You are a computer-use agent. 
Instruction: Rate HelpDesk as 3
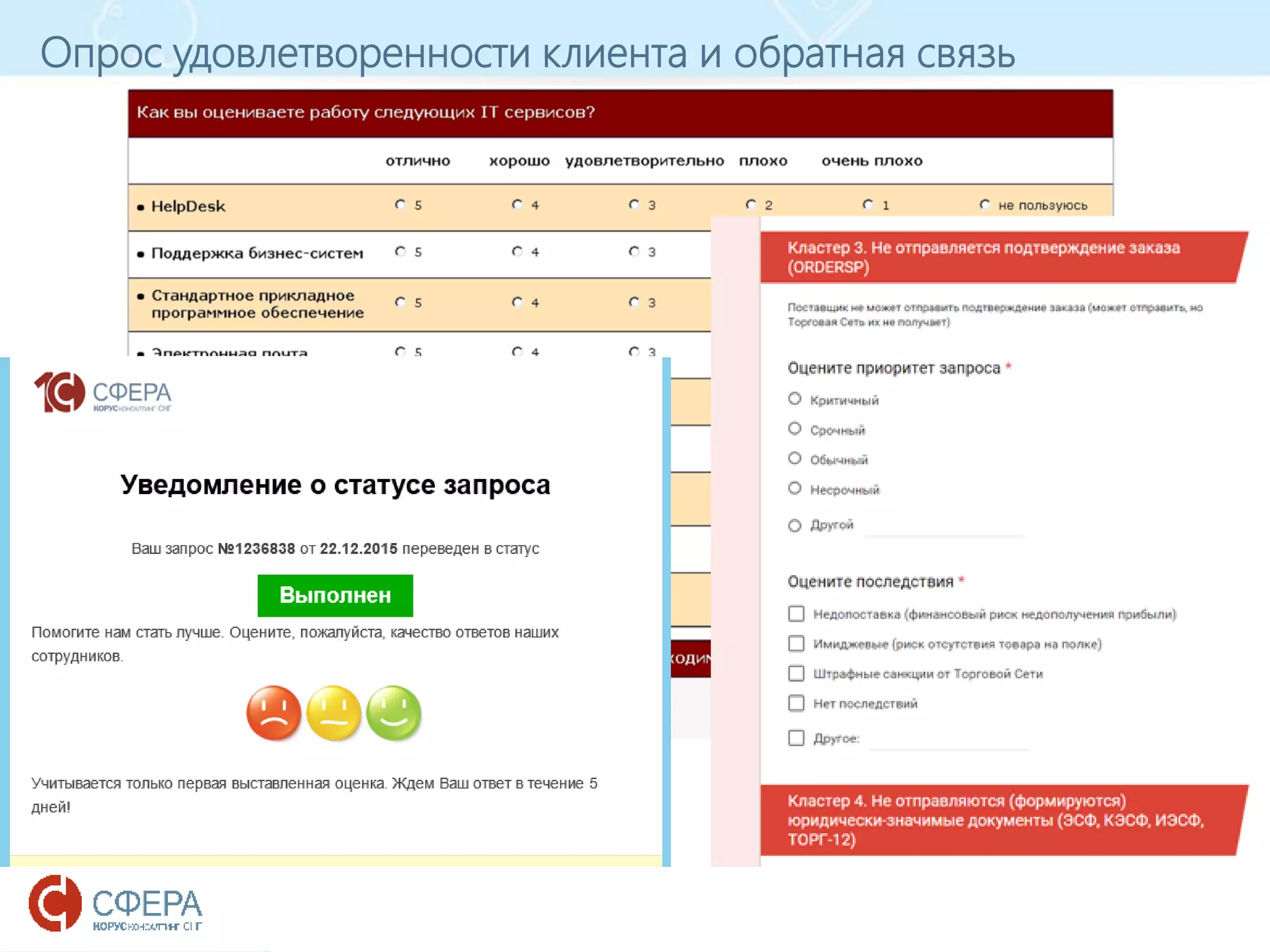pyautogui.click(x=634, y=205)
